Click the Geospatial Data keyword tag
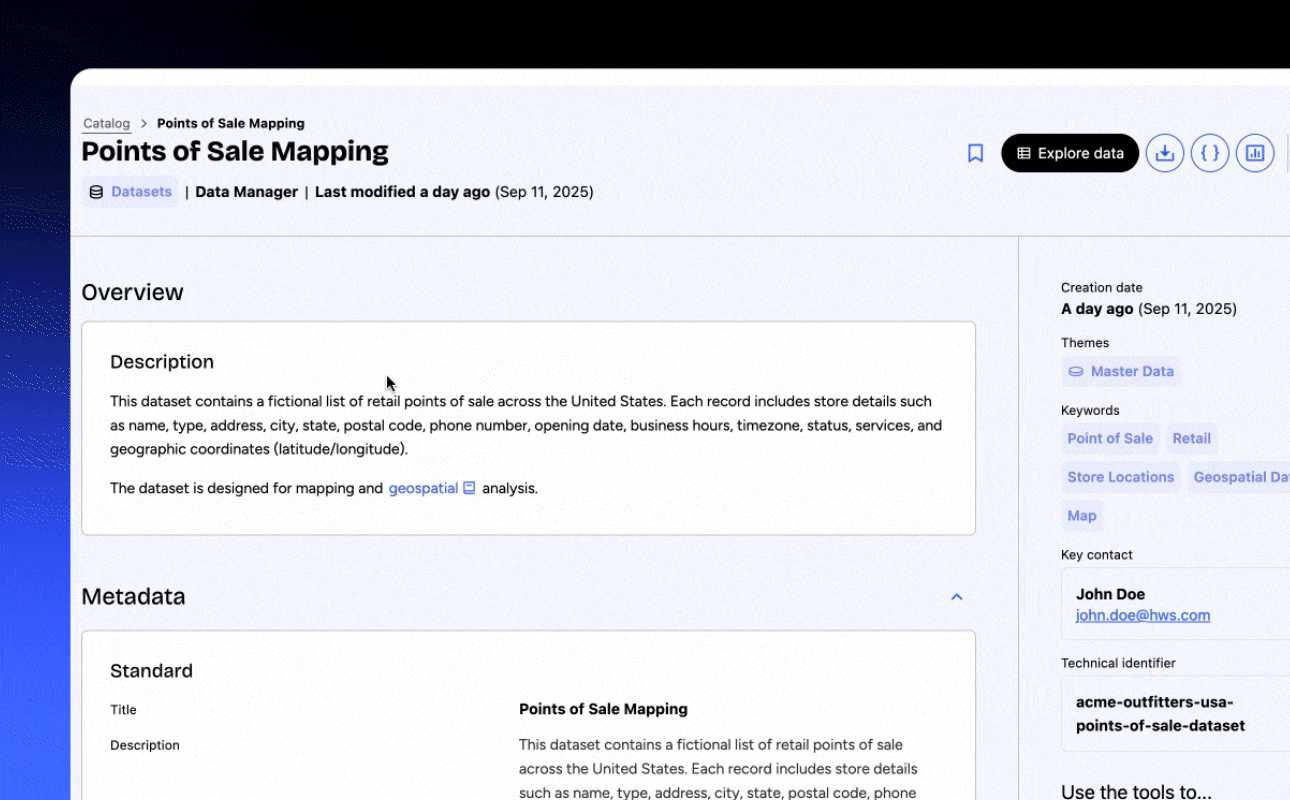Image resolution: width=1290 pixels, height=800 pixels. pyautogui.click(x=1240, y=477)
